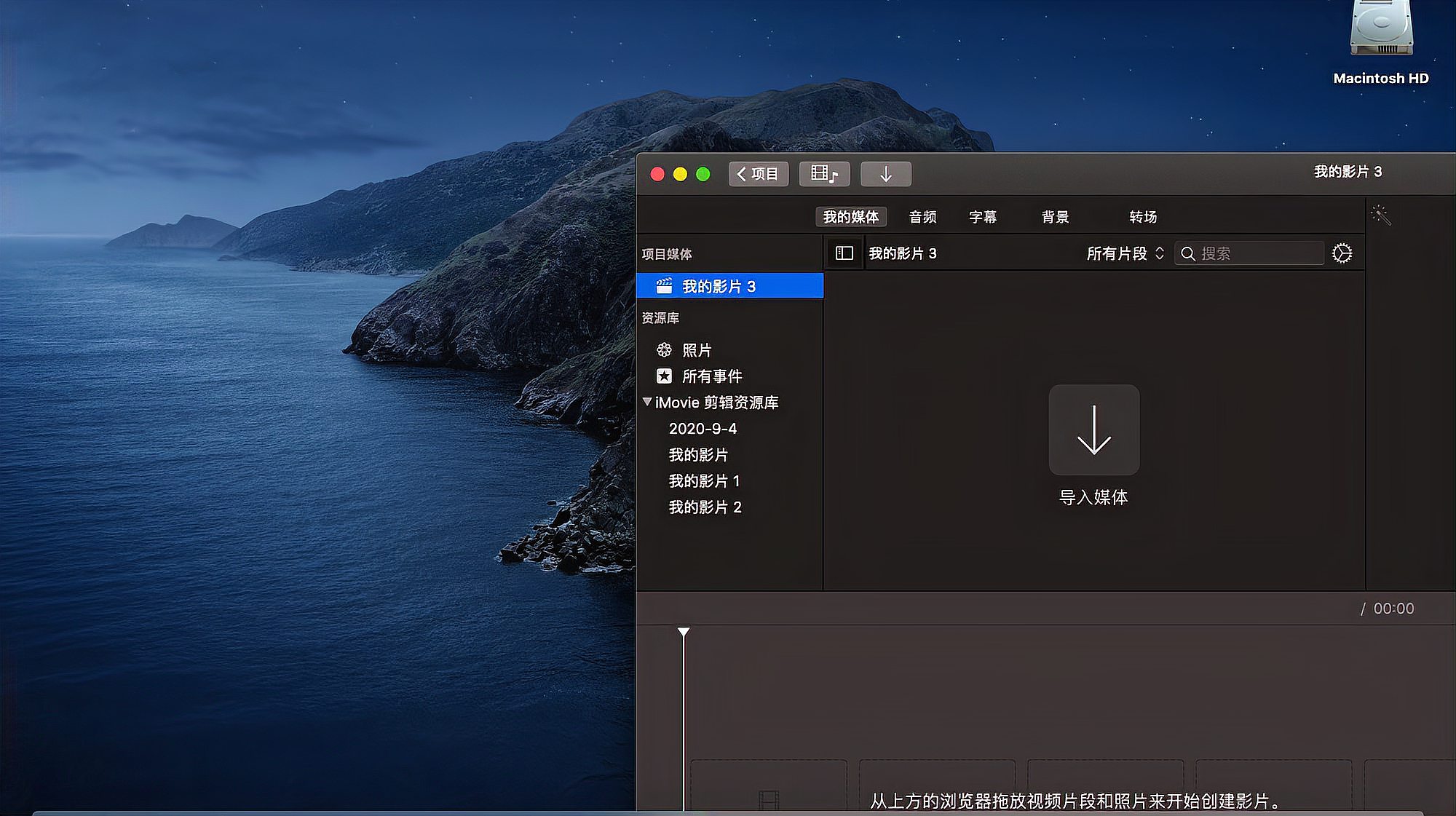This screenshot has width=1456, height=816.
Task: Open the 字幕 titles tab
Action: click(x=983, y=217)
